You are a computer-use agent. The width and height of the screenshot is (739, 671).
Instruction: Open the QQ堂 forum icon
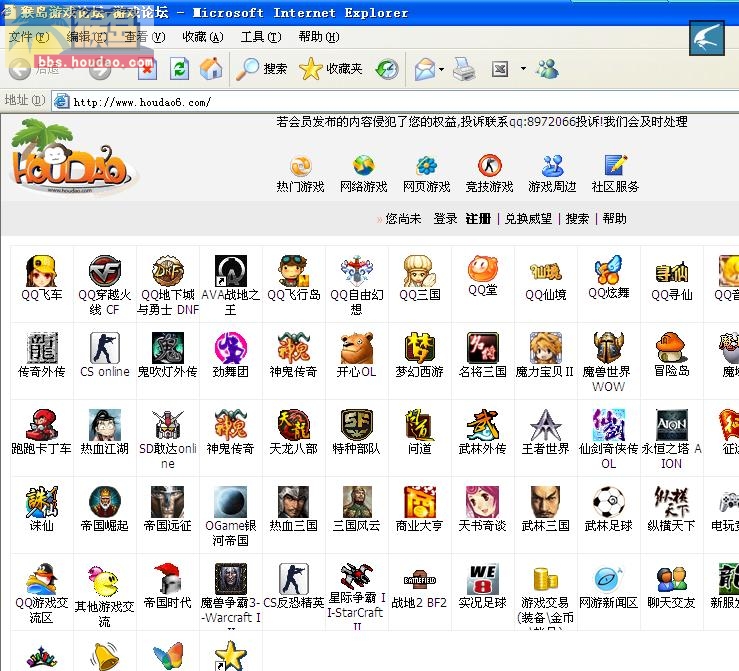click(x=483, y=269)
